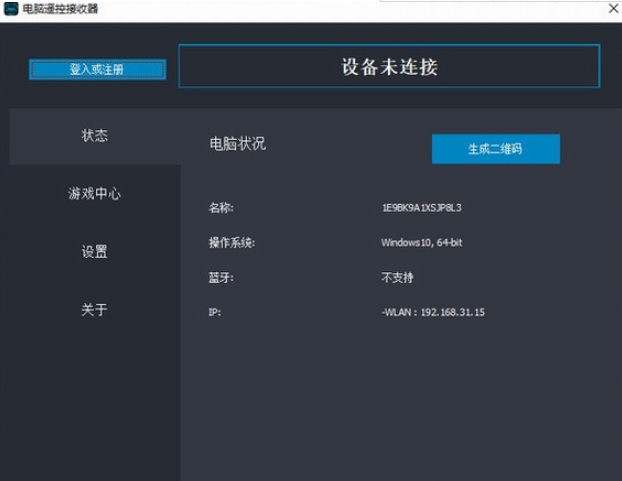
Task: Click the 蓝牙: label
Action: tap(221, 277)
